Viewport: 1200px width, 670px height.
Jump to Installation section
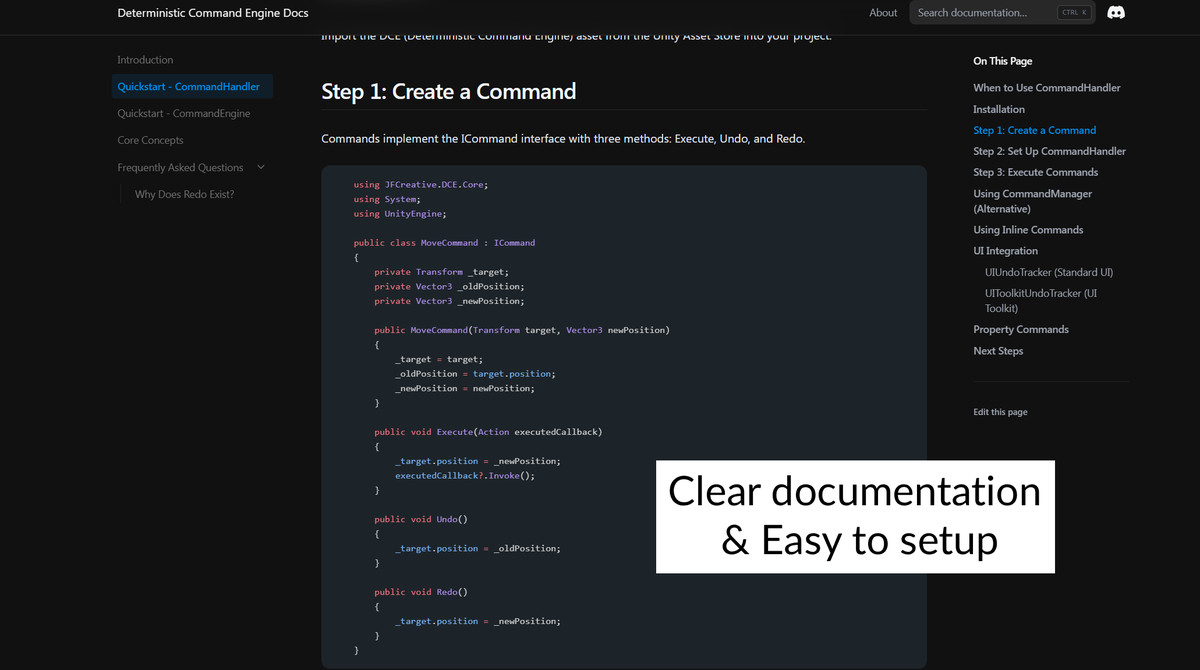point(999,109)
